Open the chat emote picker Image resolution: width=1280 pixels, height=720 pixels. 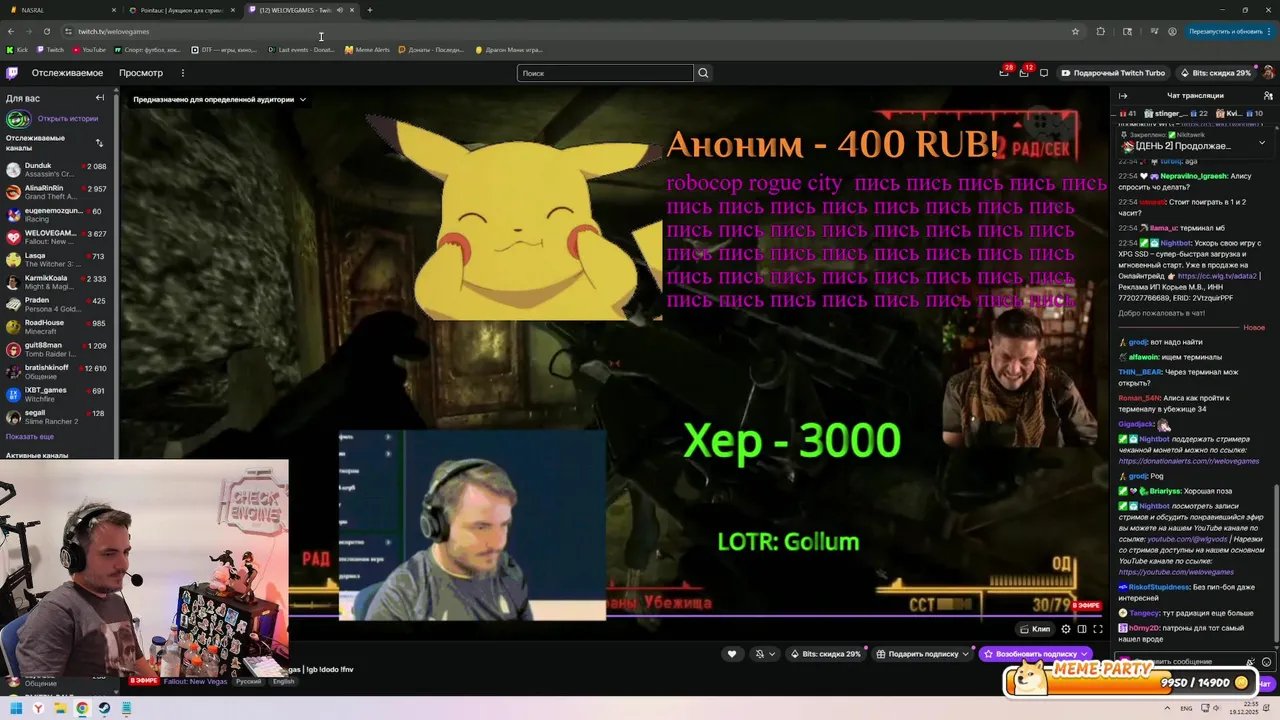point(1267,662)
